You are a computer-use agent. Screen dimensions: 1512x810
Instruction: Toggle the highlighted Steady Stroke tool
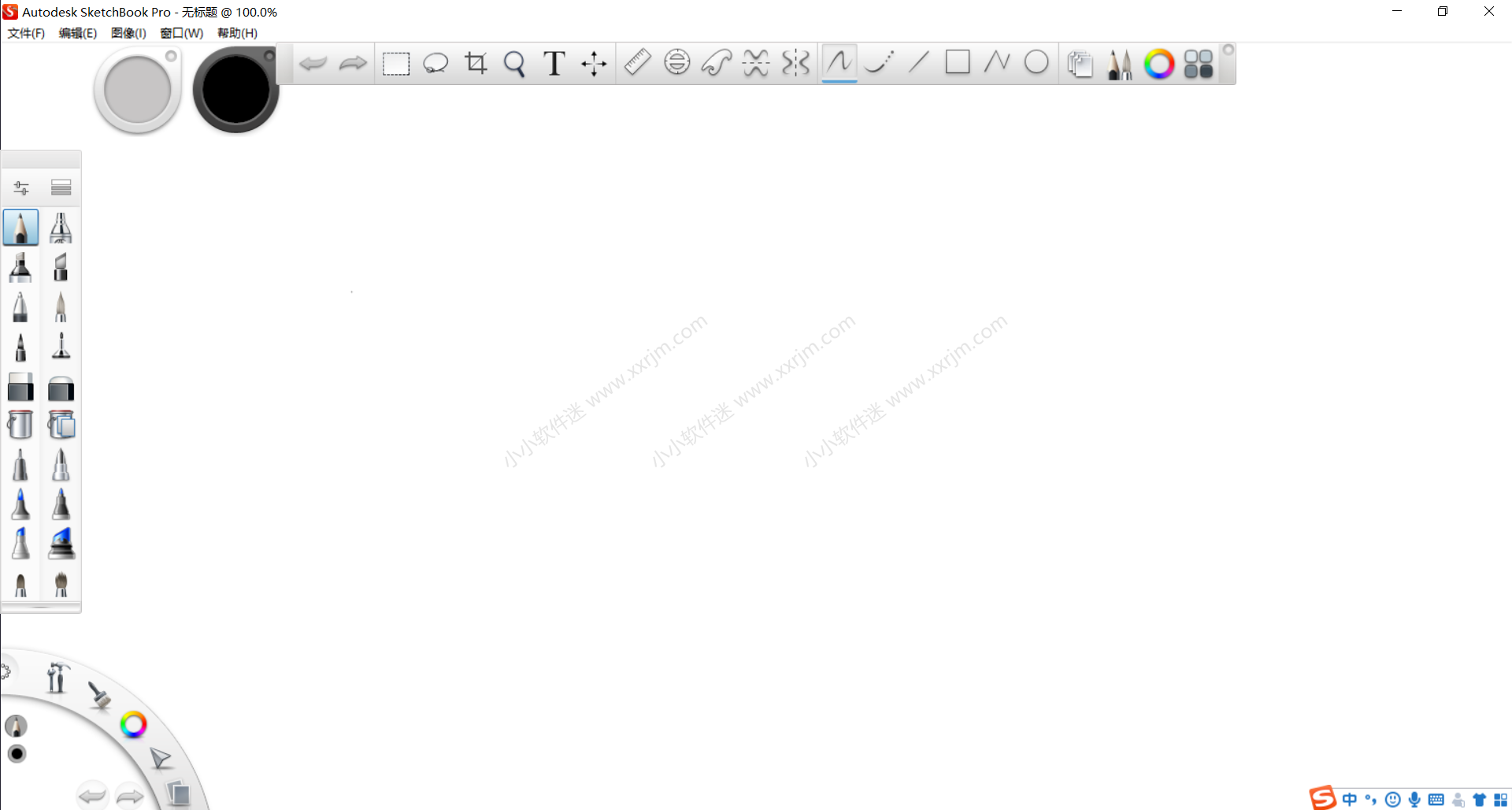(839, 62)
